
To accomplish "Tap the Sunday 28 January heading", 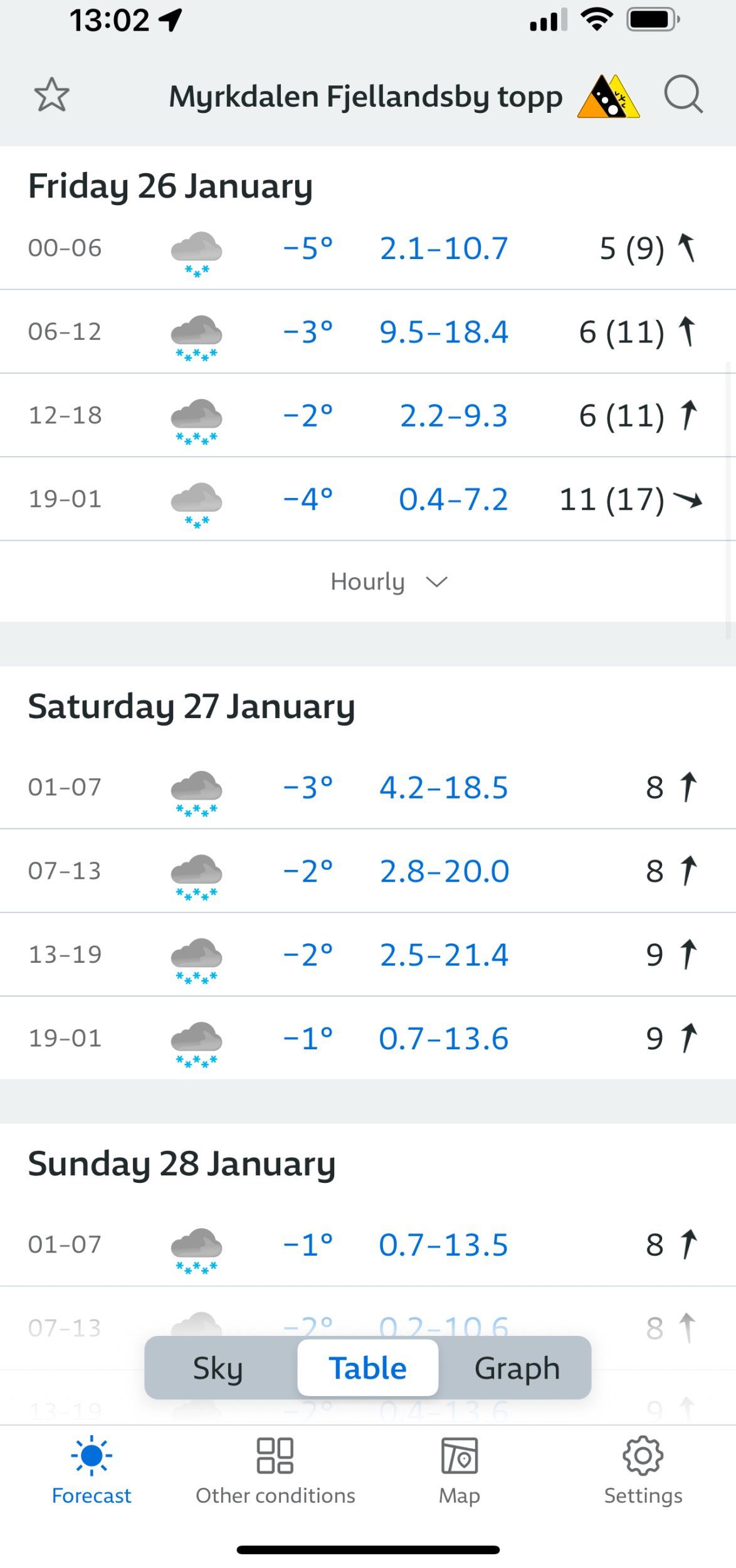I will [x=182, y=1163].
